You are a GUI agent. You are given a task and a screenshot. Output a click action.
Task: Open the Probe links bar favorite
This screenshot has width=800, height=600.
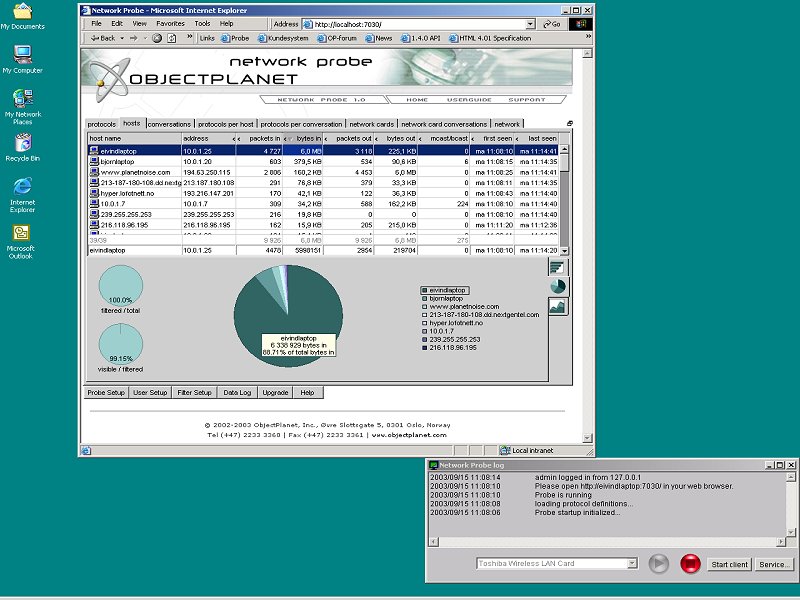[235, 38]
